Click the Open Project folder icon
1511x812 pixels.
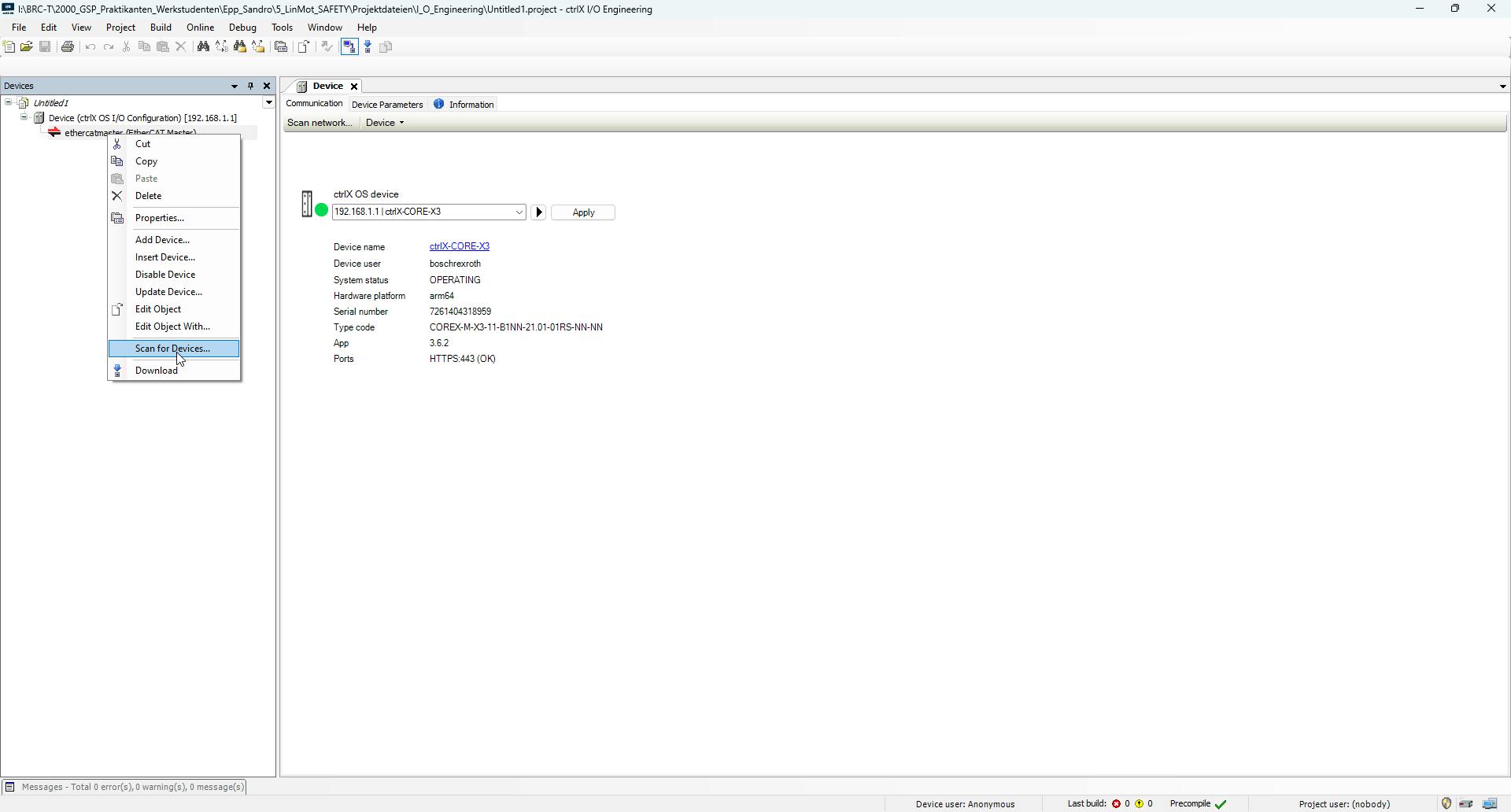tap(27, 47)
